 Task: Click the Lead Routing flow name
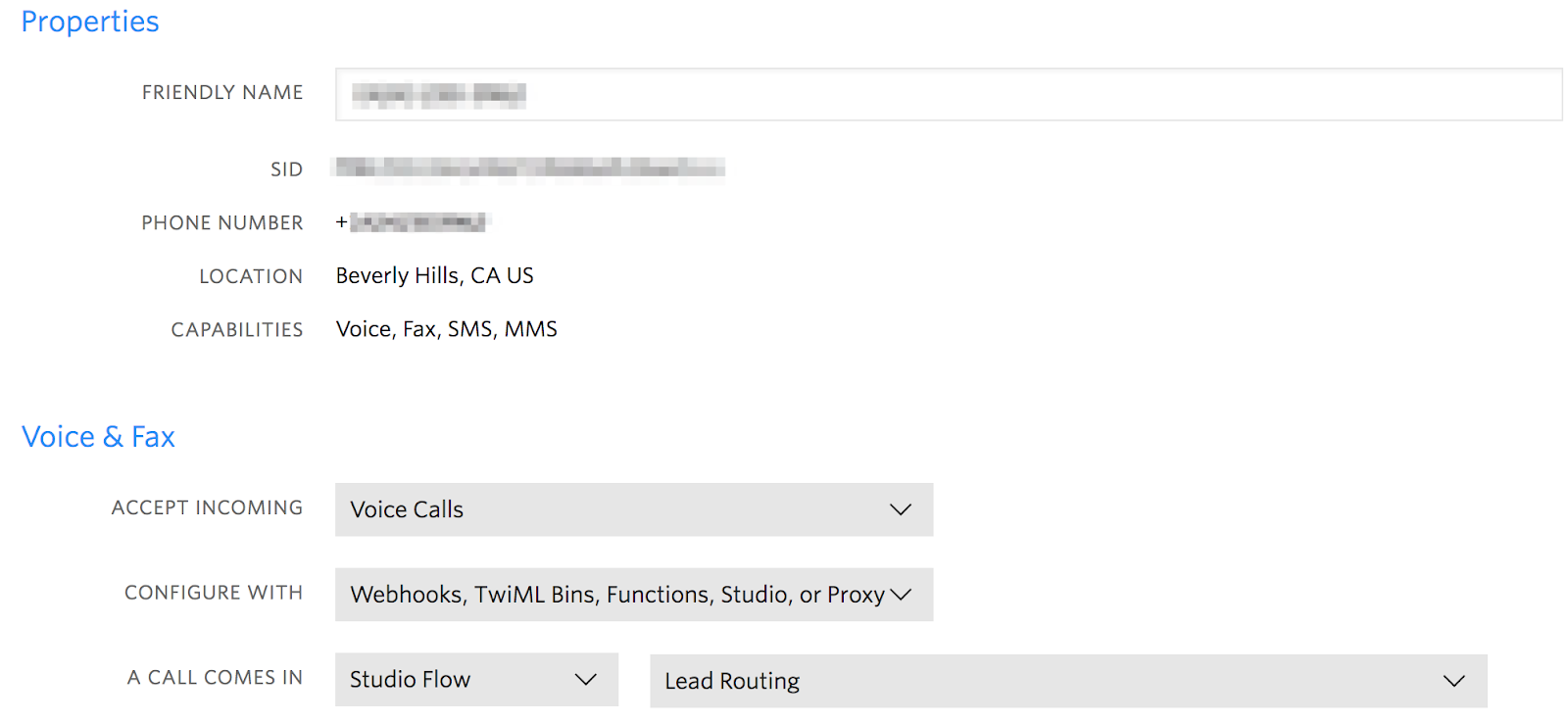731,680
